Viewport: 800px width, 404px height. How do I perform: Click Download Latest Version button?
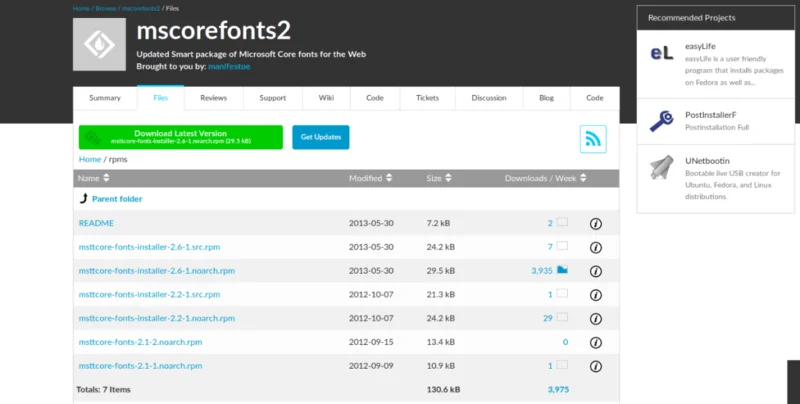(181, 137)
